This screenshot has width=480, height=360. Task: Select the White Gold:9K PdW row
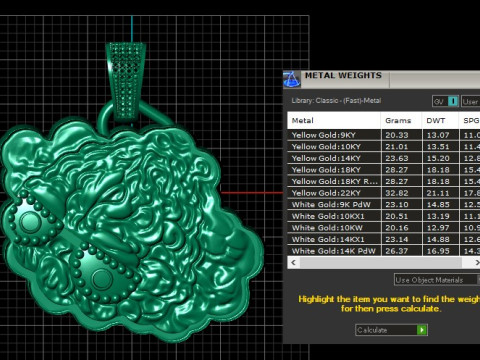(x=384, y=205)
